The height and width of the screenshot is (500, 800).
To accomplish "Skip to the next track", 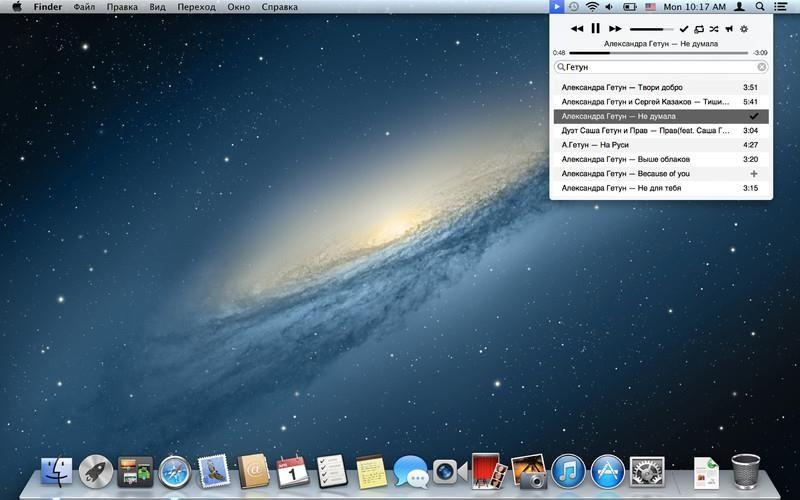I will pos(615,29).
